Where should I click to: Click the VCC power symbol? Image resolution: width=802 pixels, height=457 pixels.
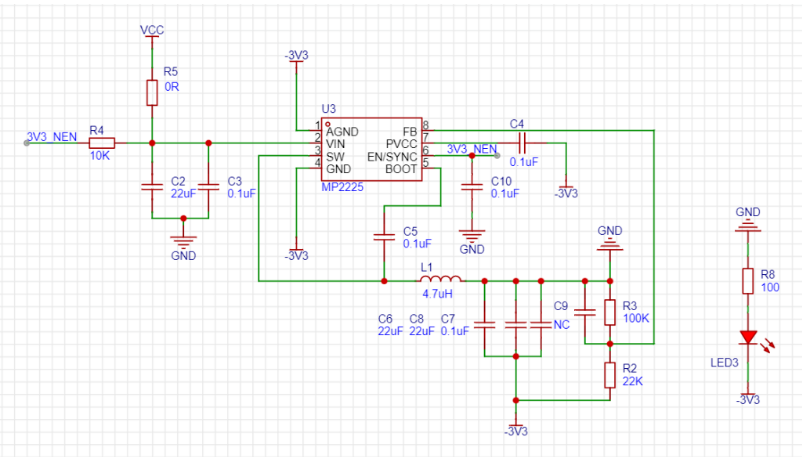click(151, 30)
